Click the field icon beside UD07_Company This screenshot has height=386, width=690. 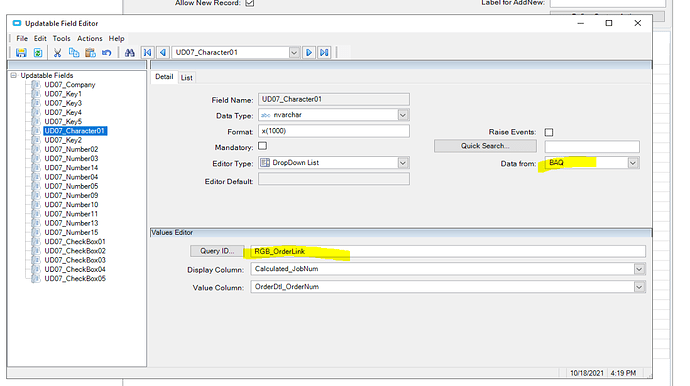tap(36, 85)
